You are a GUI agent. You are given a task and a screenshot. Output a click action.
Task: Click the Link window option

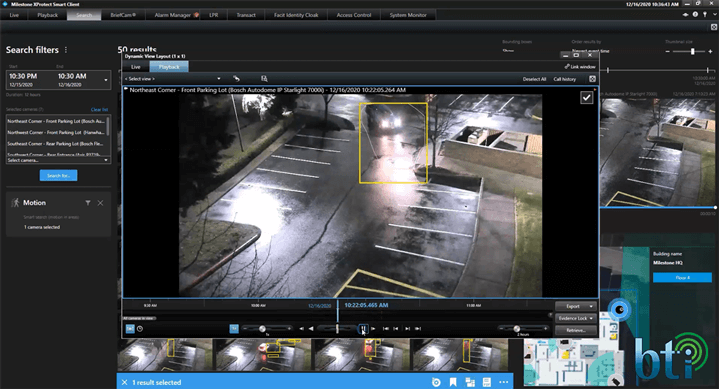(x=580, y=67)
